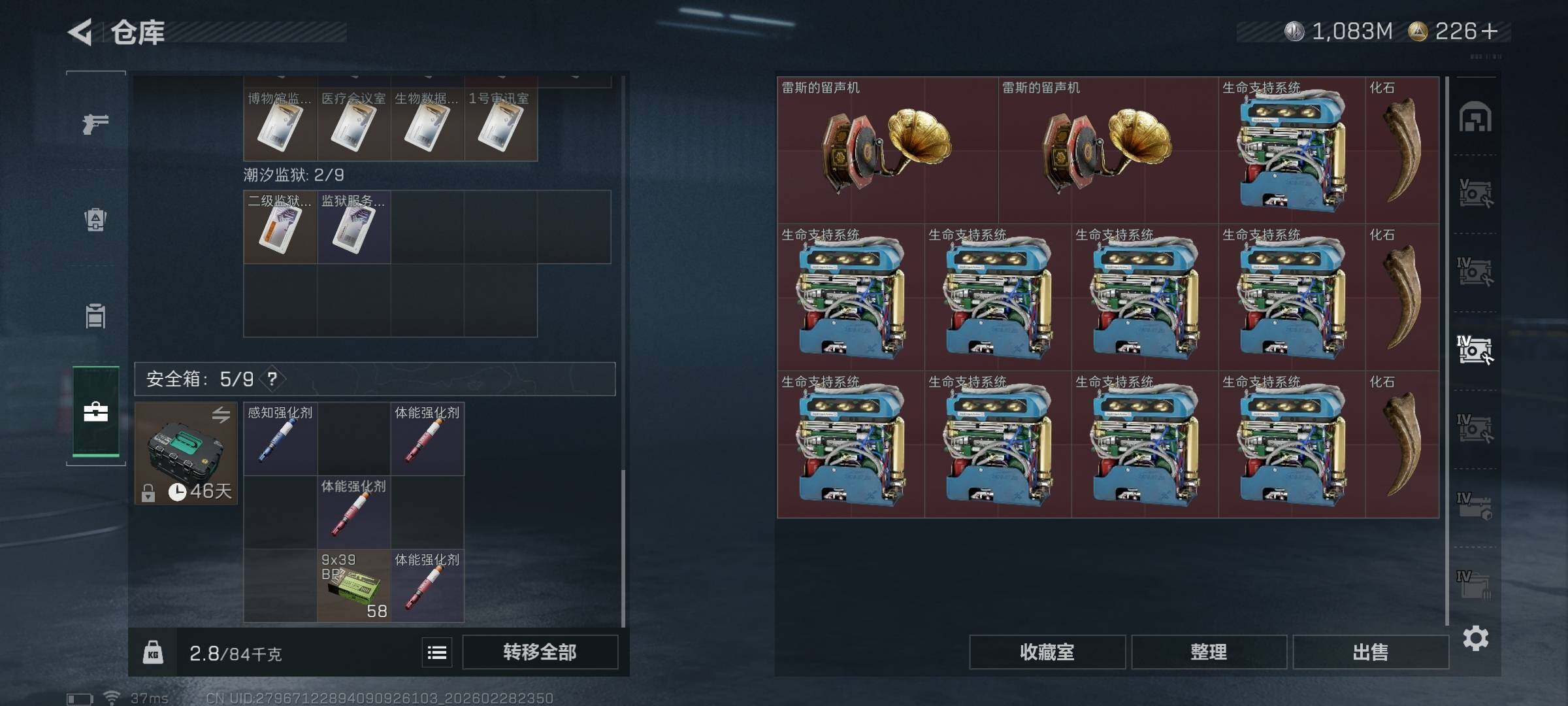Open the bottom level IV storage container
Viewport: 1568px width, 706px height.
1474,584
